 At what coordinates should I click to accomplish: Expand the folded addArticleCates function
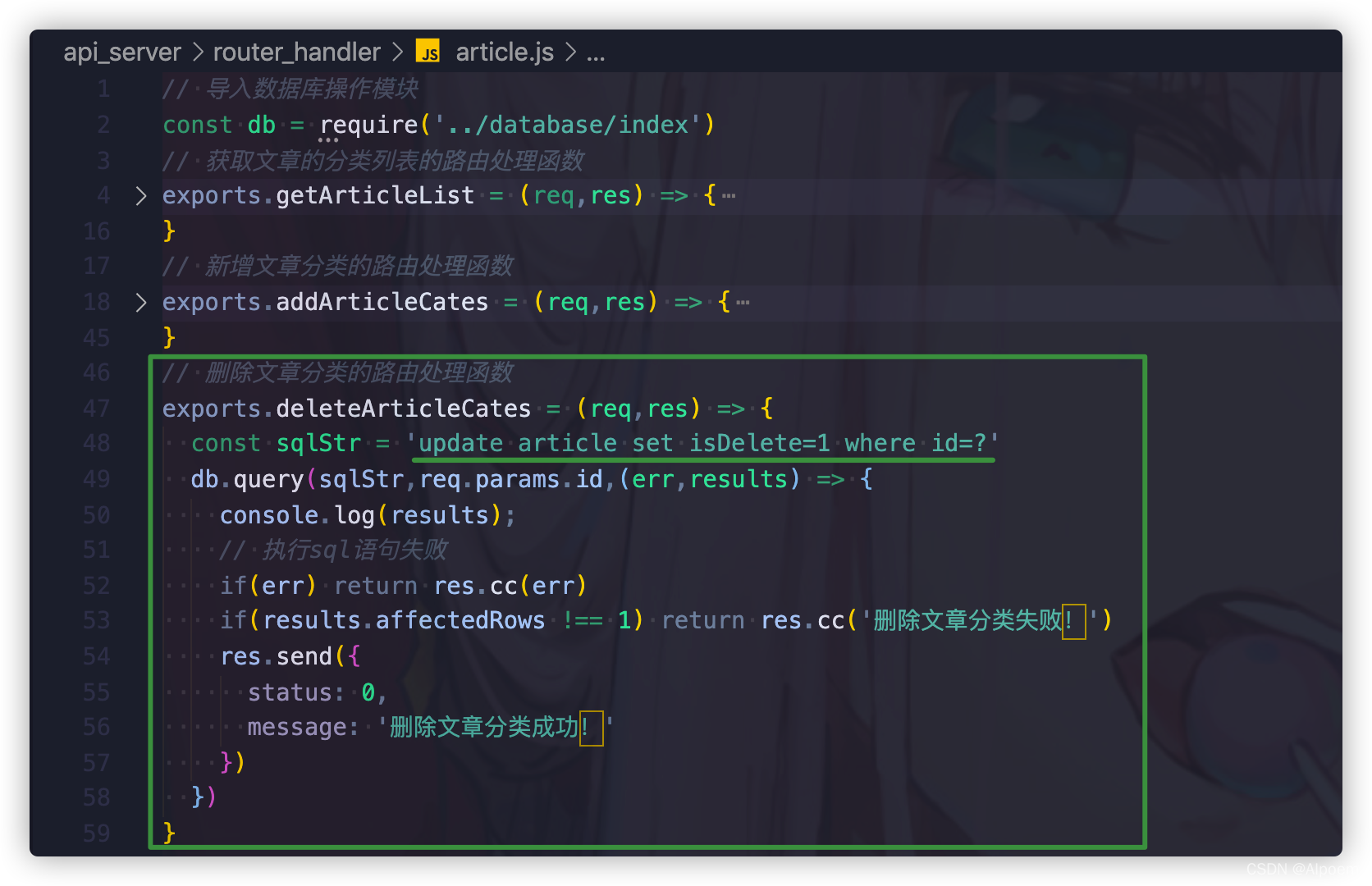click(x=141, y=302)
